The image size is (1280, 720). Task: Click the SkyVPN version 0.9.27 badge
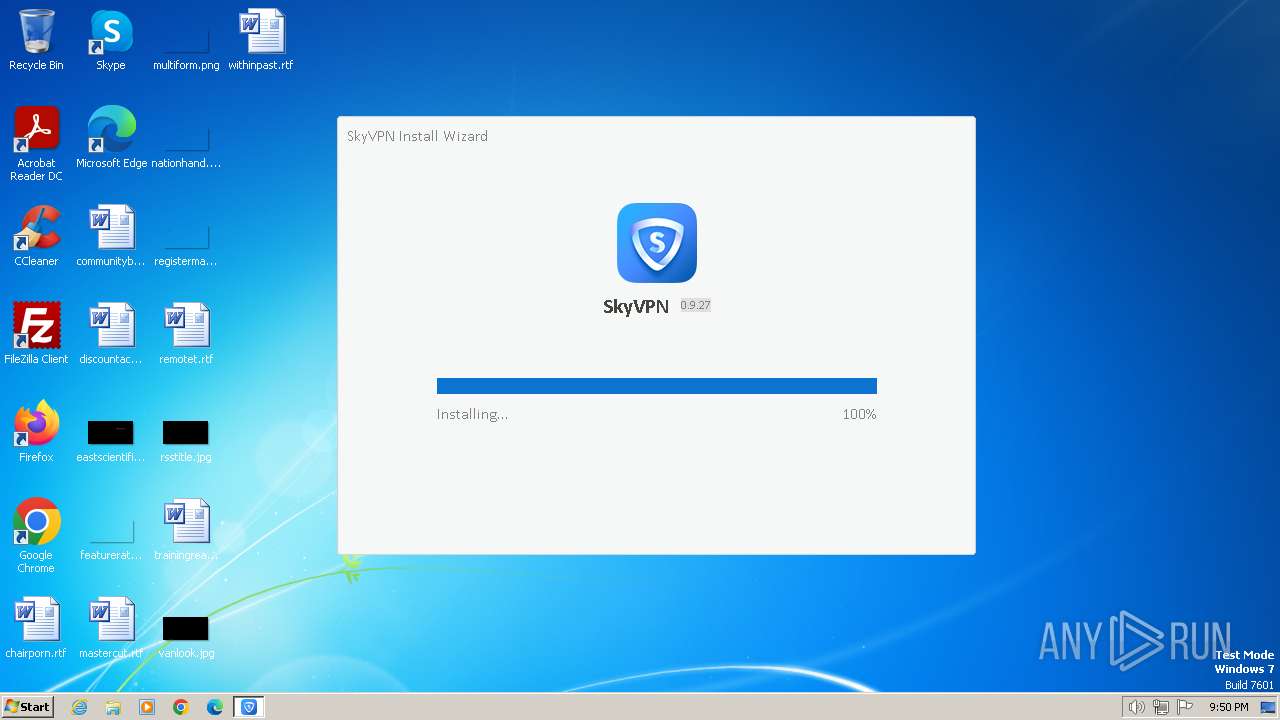tap(695, 305)
